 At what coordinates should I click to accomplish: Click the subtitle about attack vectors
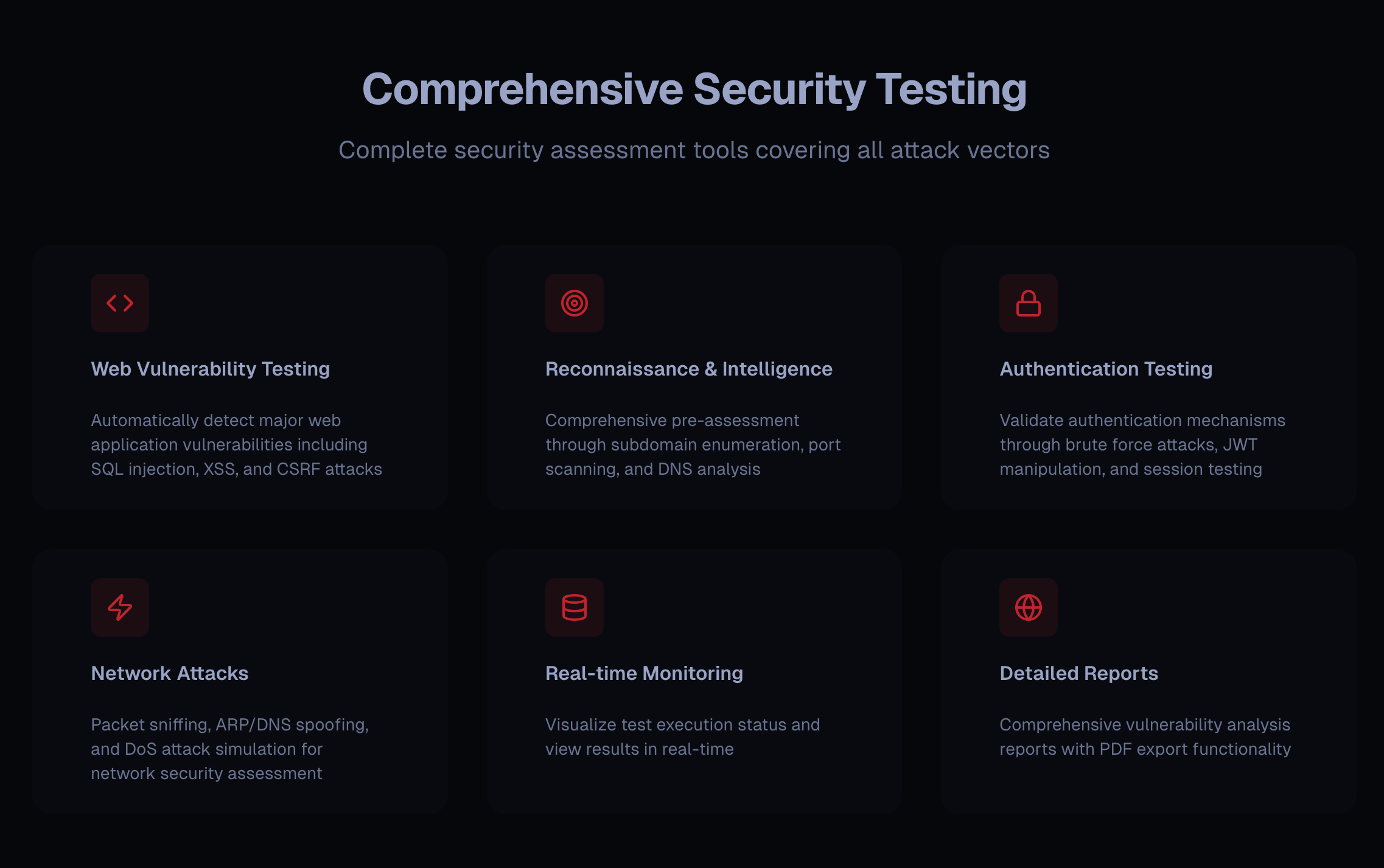click(694, 150)
